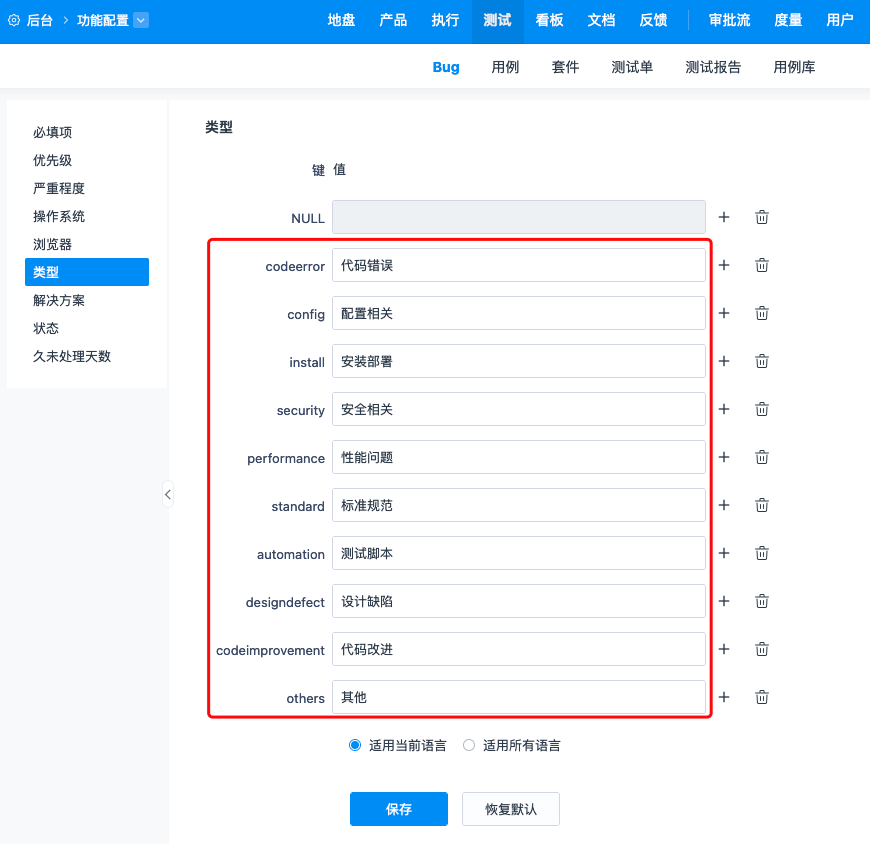Add a row after codeerror
The image size is (870, 844).
(x=724, y=265)
